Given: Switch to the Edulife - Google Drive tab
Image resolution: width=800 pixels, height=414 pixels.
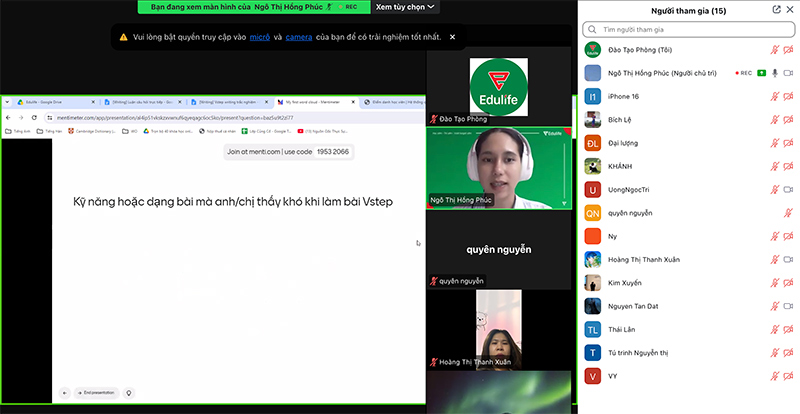Looking at the screenshot, I should point(54,102).
